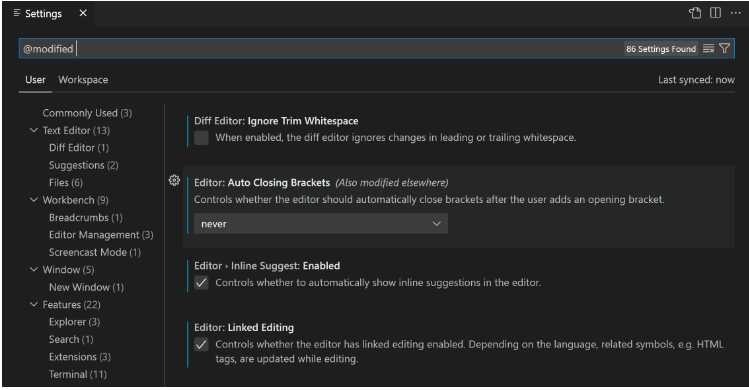Split the editor to the right
Viewport: 749px width, 390px height.
click(715, 13)
